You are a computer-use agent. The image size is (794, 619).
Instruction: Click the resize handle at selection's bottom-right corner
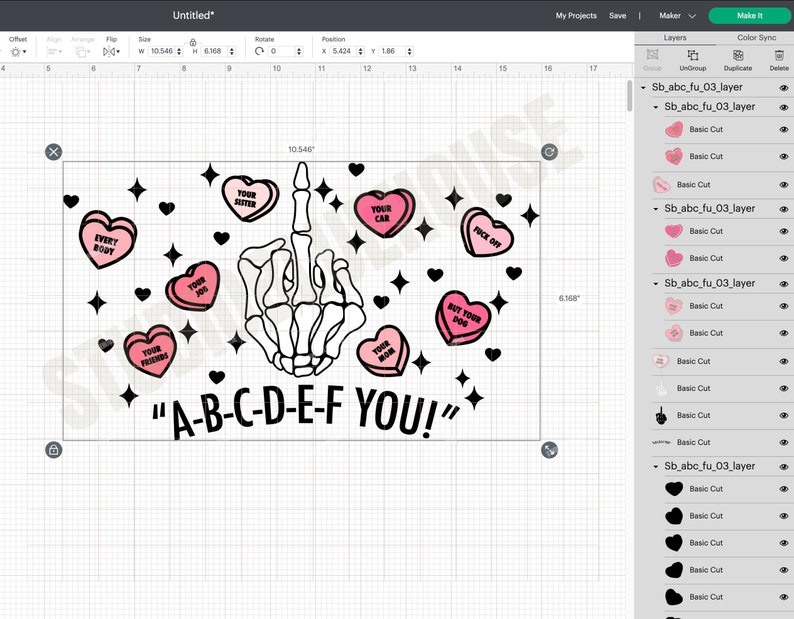(549, 450)
